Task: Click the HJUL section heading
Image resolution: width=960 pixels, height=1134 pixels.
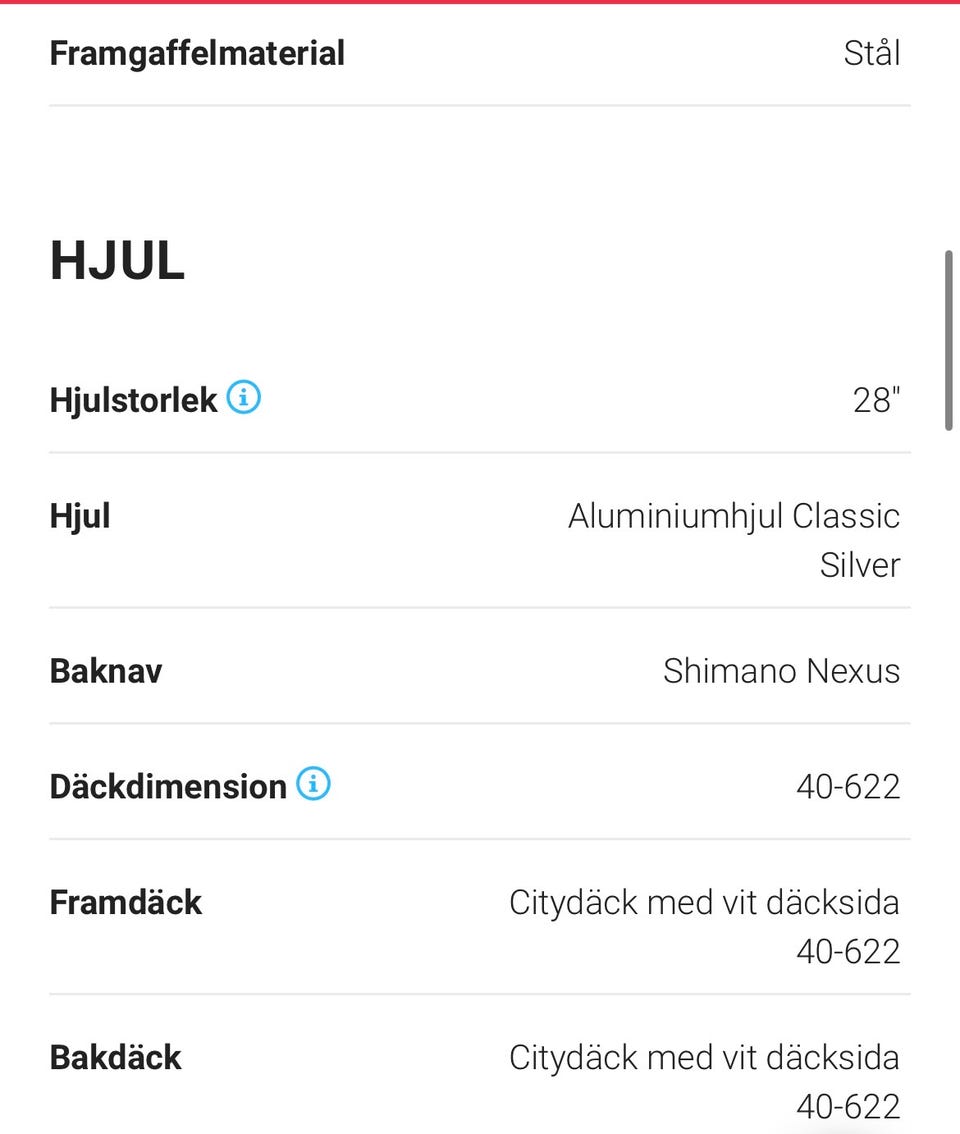Action: point(117,260)
